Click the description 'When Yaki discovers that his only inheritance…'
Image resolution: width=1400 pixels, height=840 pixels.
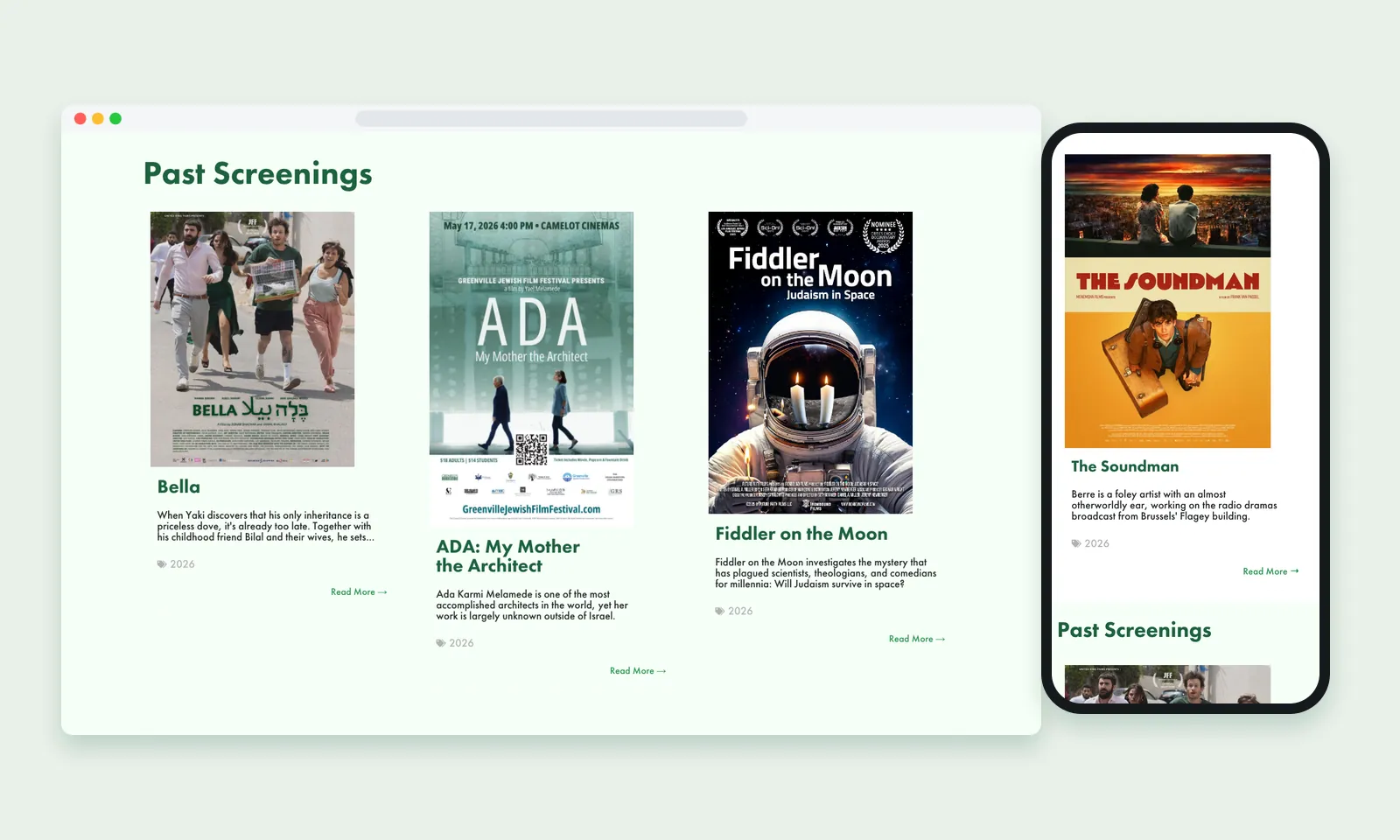265,526
